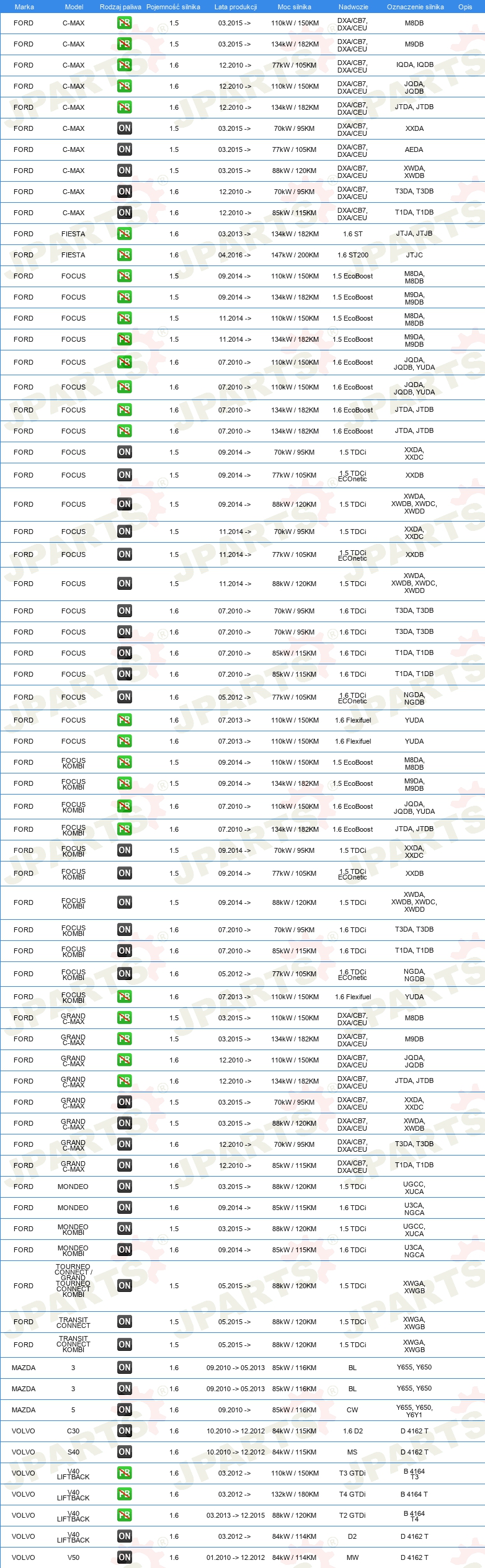
Task: Click diesel ON icon in TRANSIT CONNECT KOMBI row
Action: pos(125,1345)
